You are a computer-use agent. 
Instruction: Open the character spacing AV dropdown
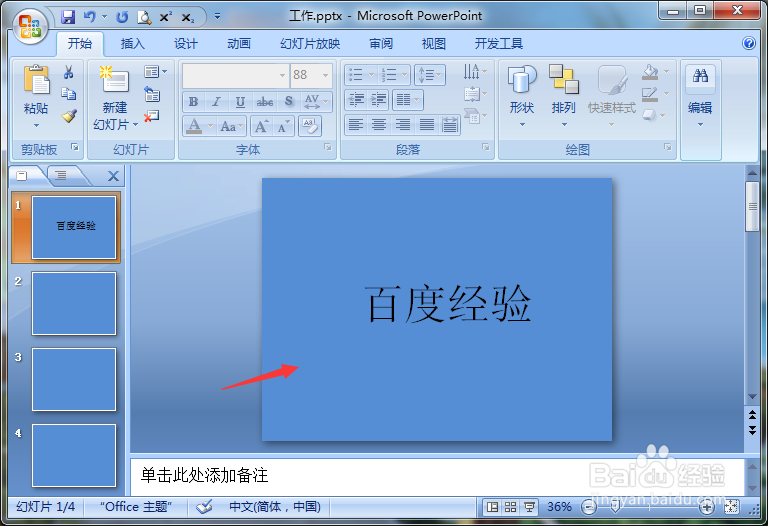(x=316, y=101)
